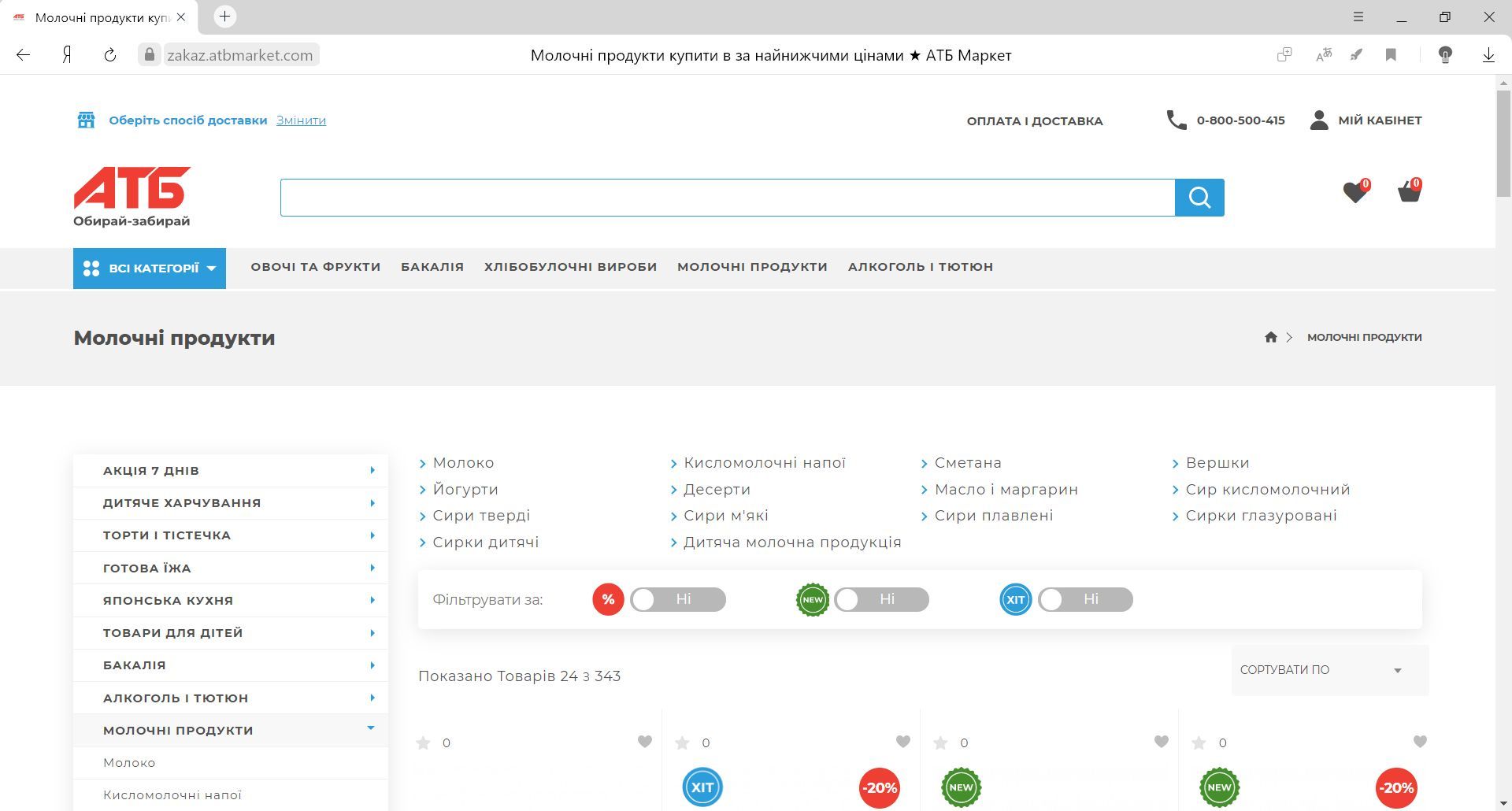Click the blue search magnifier button
Screen dimensions: 1512x811
coord(1199,197)
